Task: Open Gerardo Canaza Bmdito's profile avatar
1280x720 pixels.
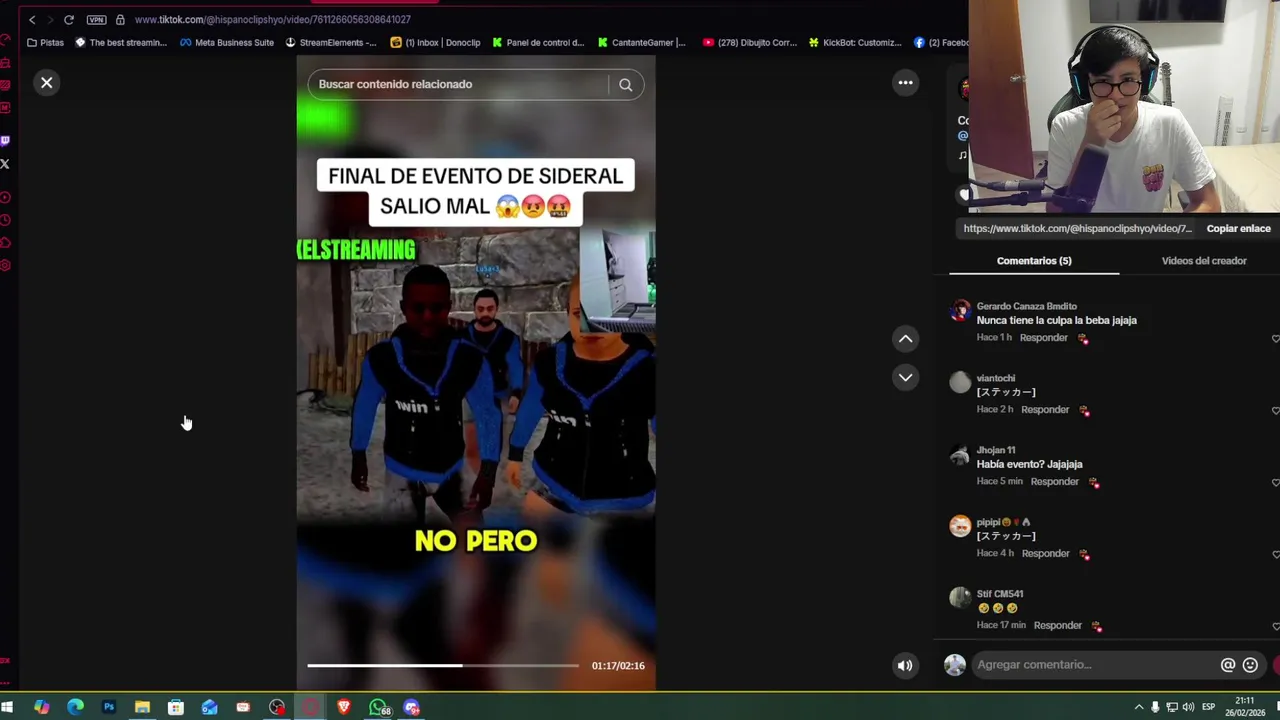Action: [960, 310]
